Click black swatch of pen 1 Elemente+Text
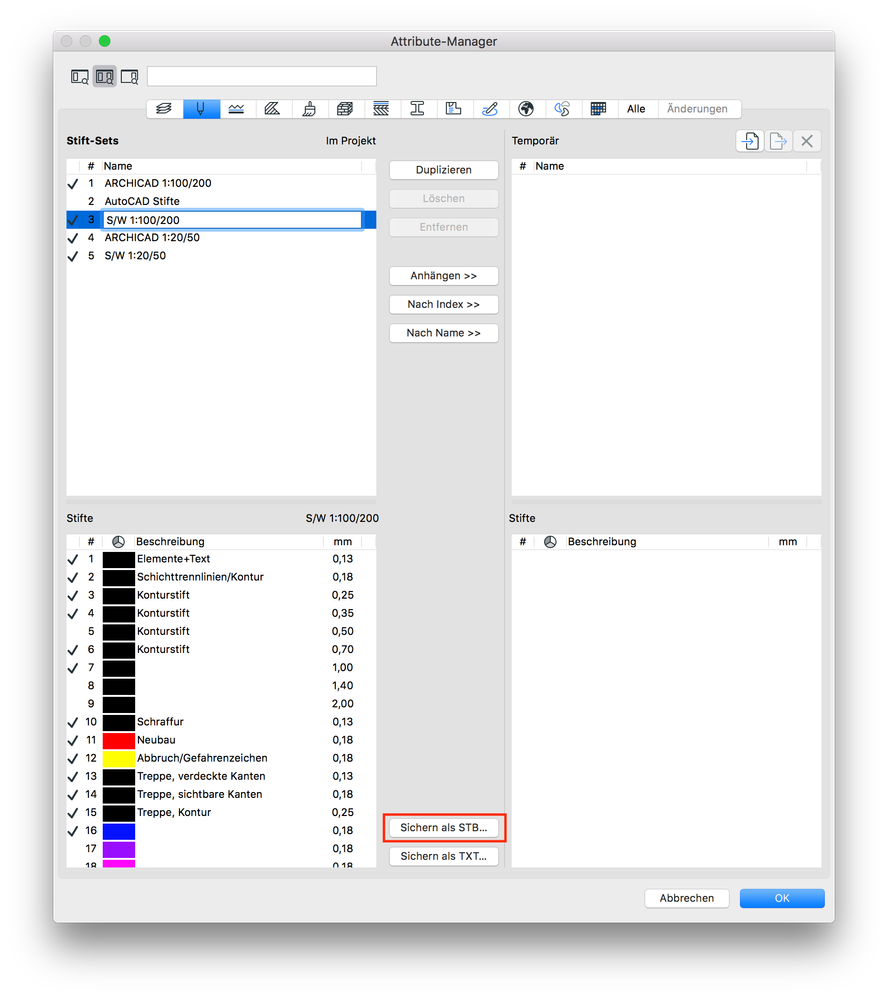The image size is (888, 999). pyautogui.click(x=118, y=559)
